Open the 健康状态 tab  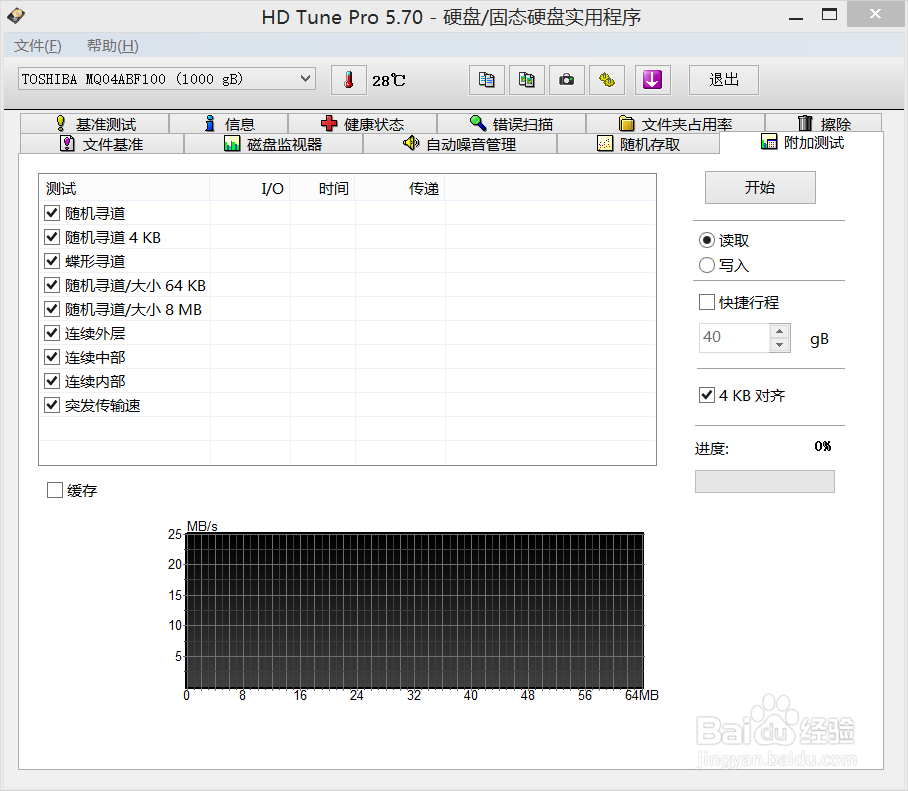point(363,124)
